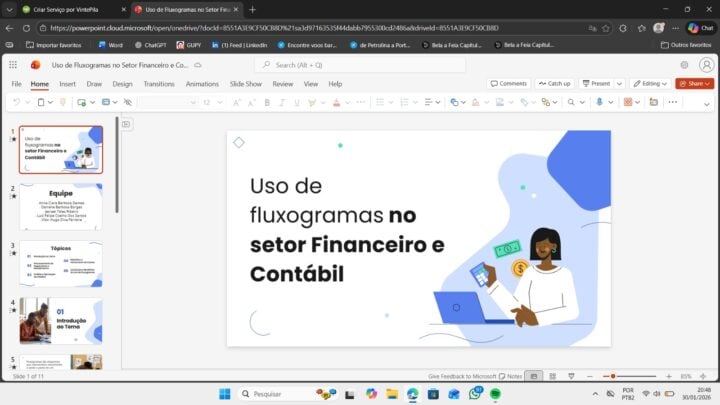Switch to Slide Sorter view
The image size is (720, 405).
[554, 376]
